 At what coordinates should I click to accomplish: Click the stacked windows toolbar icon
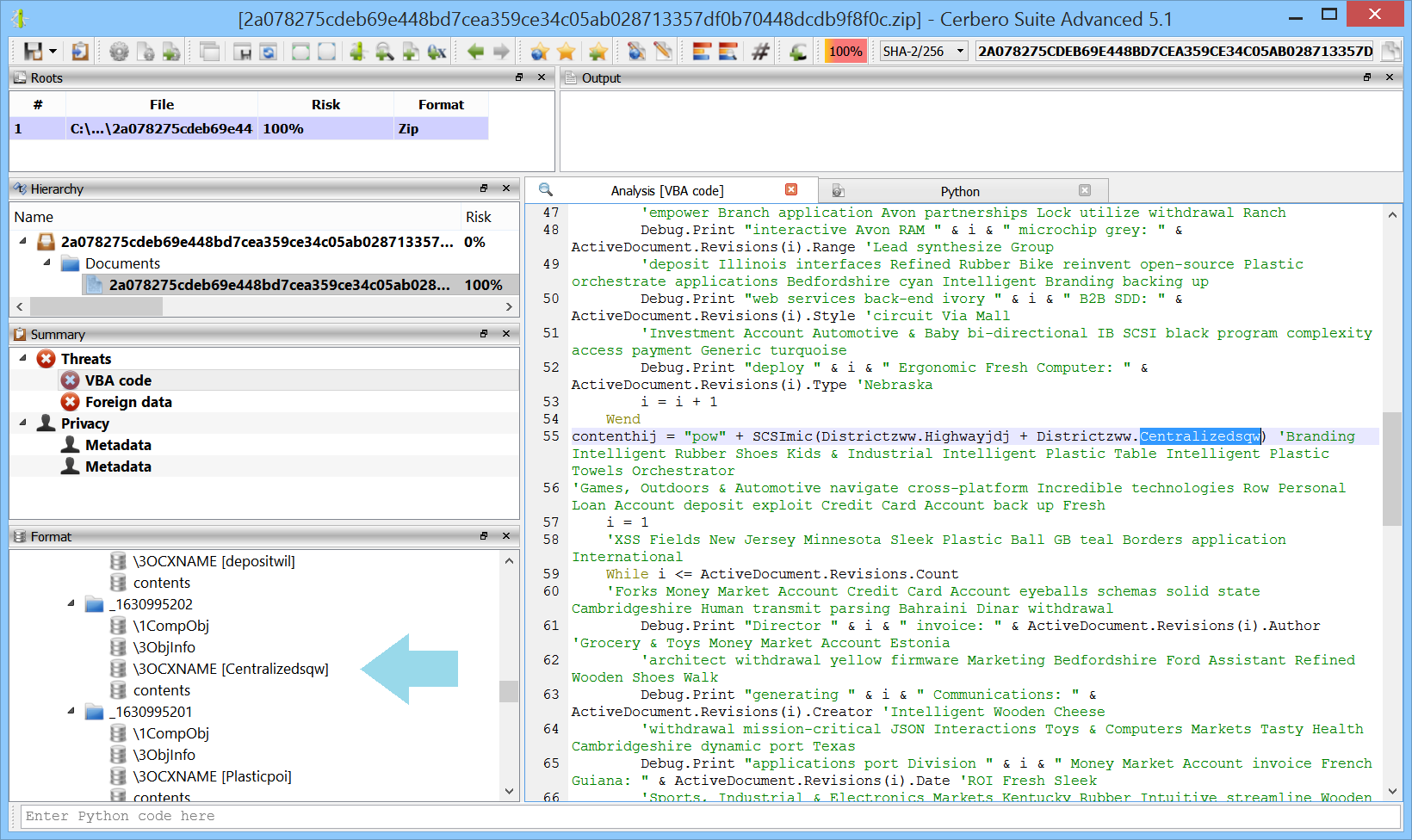(x=209, y=52)
